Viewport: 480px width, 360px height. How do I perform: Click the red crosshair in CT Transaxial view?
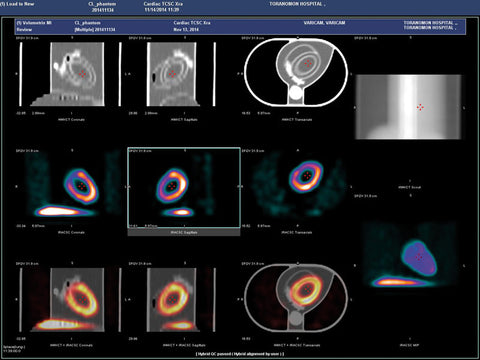[308, 63]
